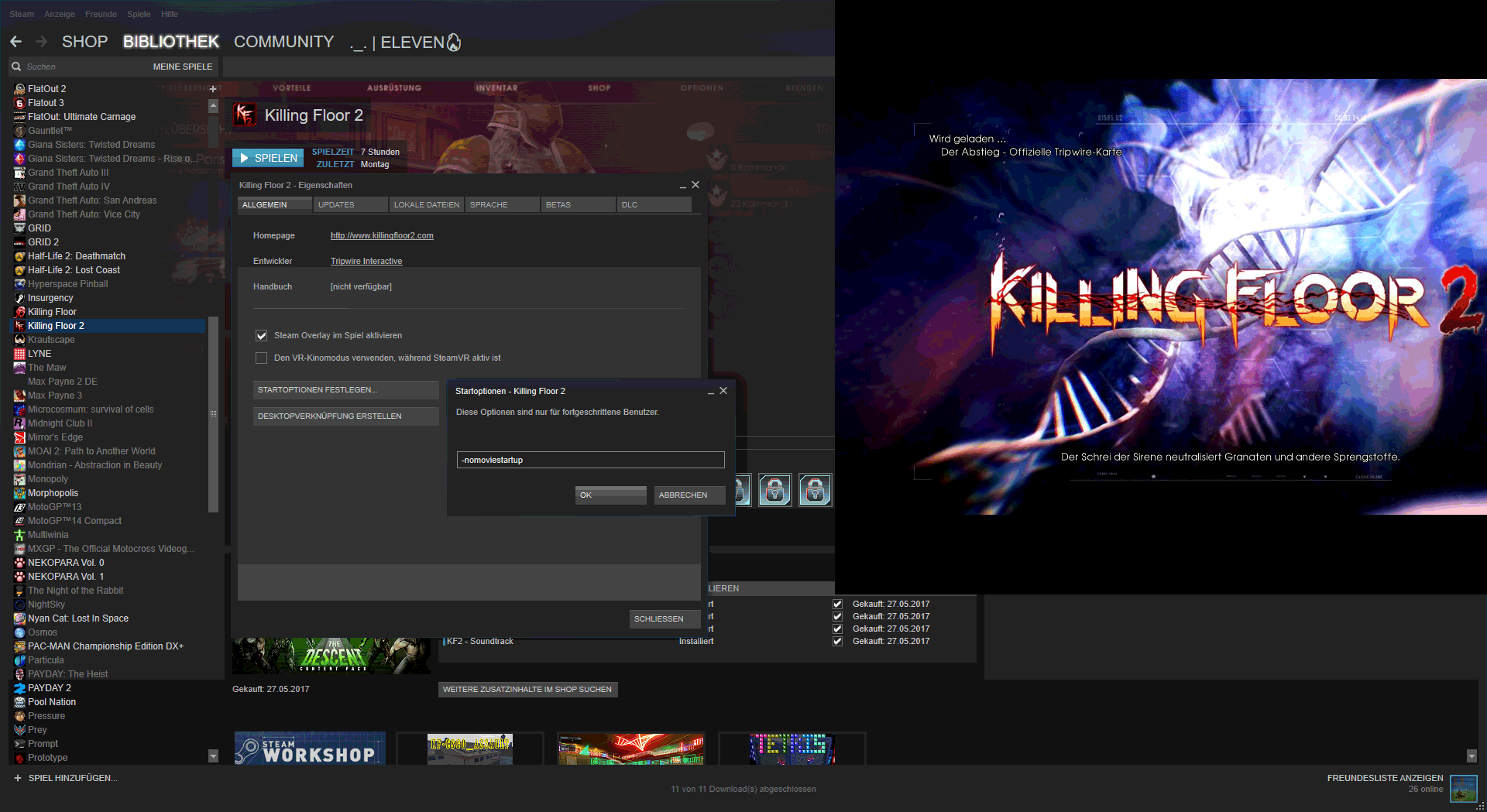Open the Freunde menu
The width and height of the screenshot is (1487, 812).
[x=101, y=14]
